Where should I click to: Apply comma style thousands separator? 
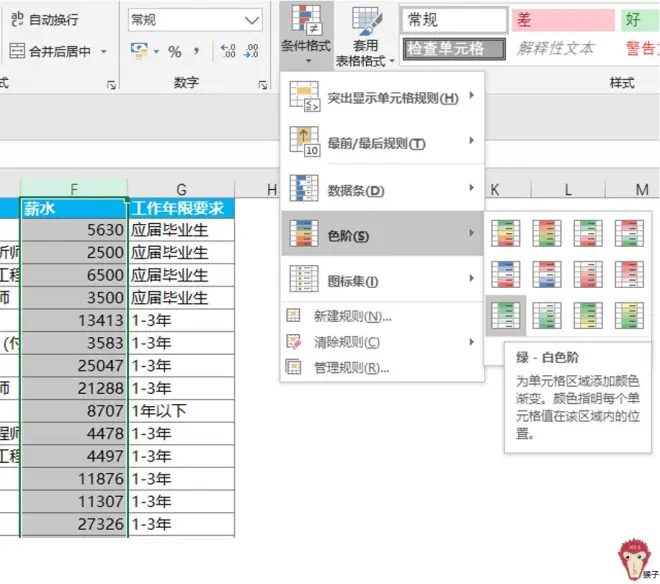[196, 51]
